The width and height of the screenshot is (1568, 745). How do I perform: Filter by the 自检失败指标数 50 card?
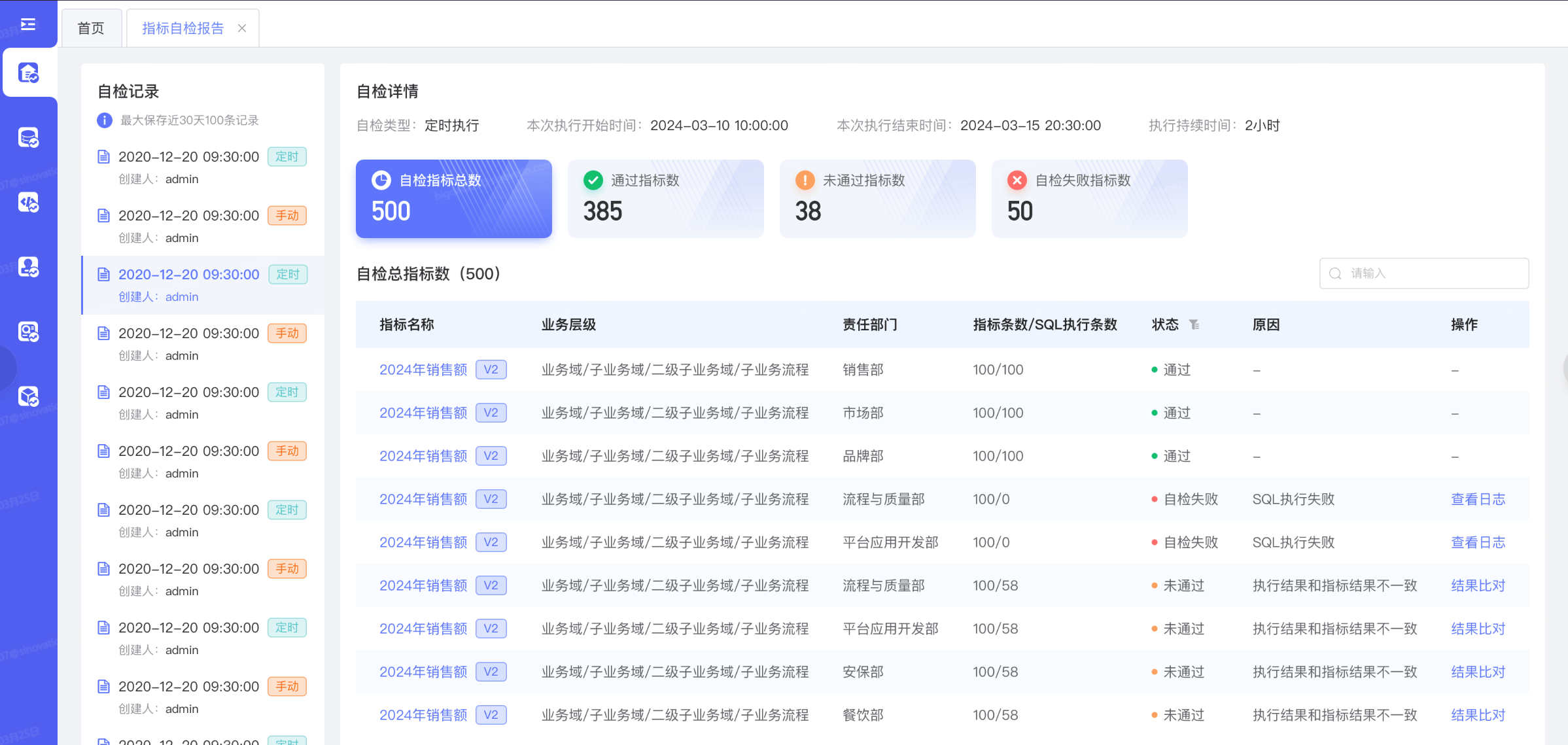1090,199
